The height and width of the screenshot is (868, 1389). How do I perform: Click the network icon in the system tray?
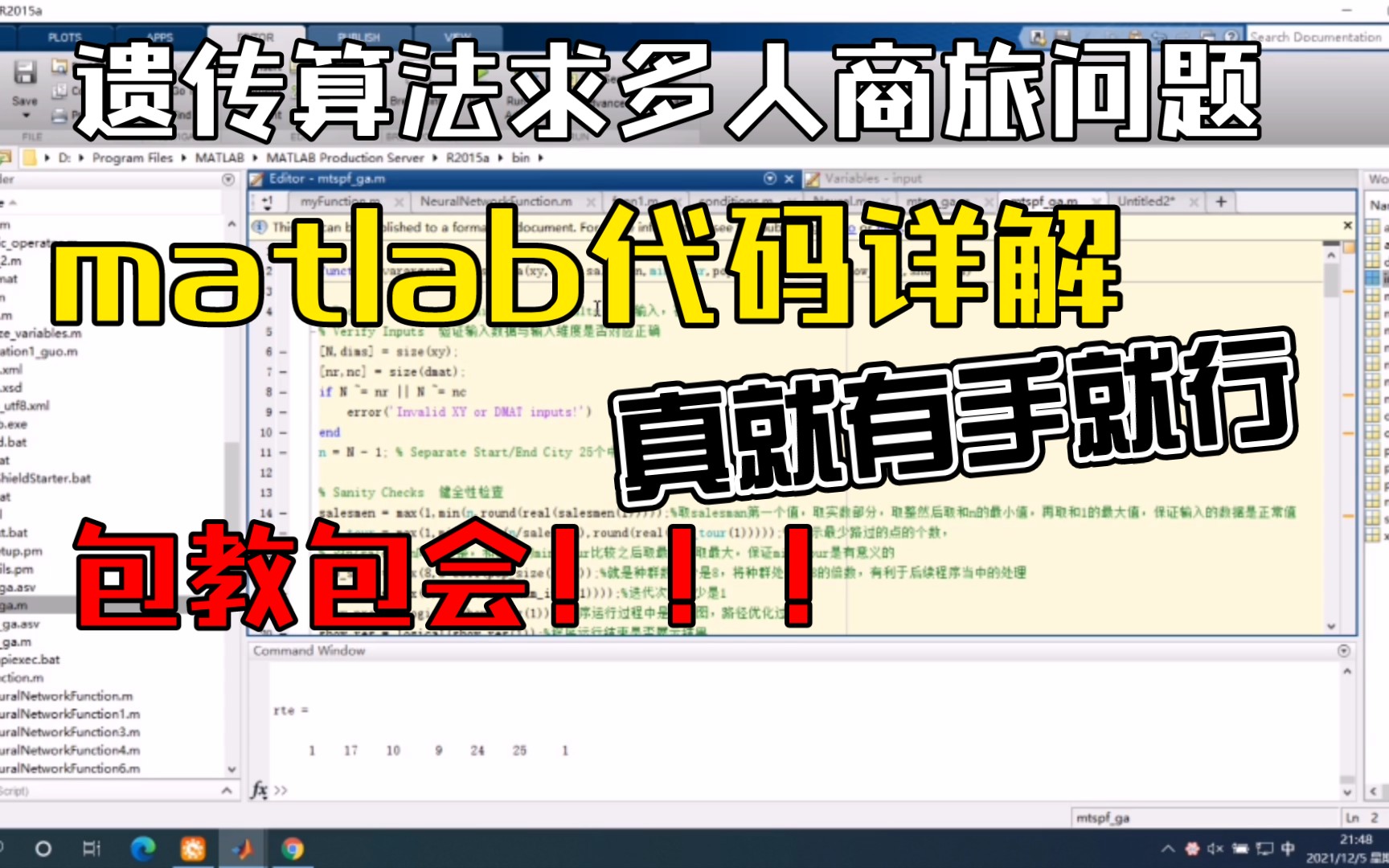coord(1264,849)
